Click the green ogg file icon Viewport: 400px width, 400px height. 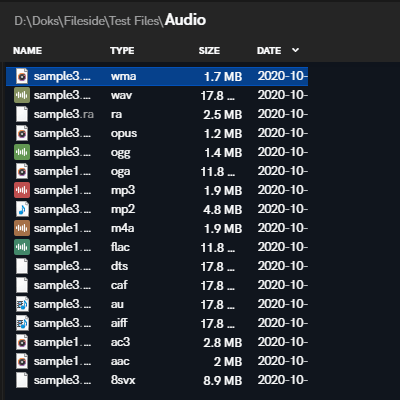point(22,152)
